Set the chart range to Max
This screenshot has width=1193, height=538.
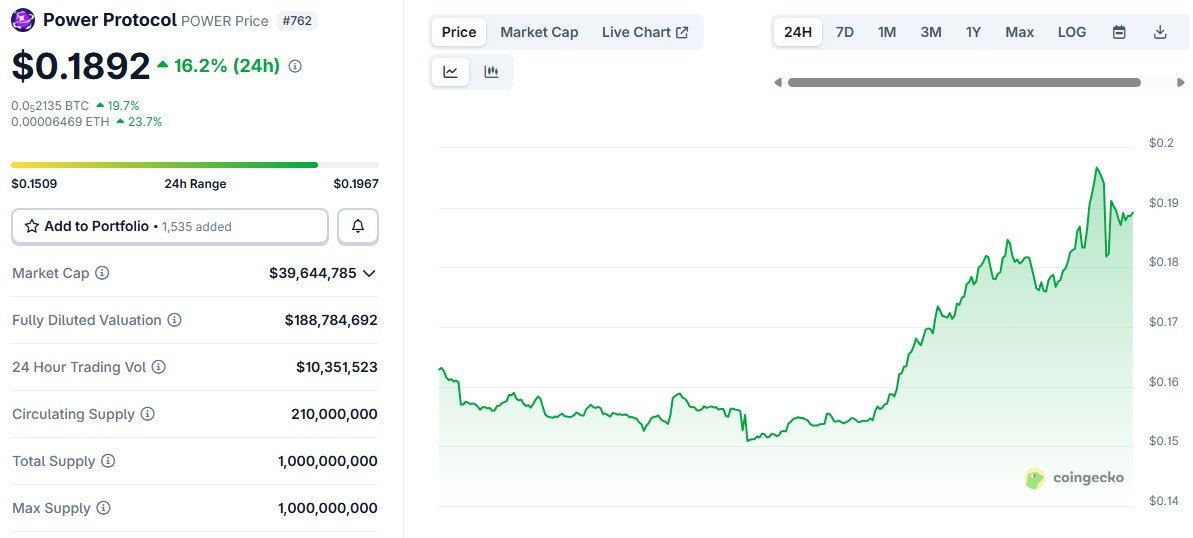pos(1020,32)
